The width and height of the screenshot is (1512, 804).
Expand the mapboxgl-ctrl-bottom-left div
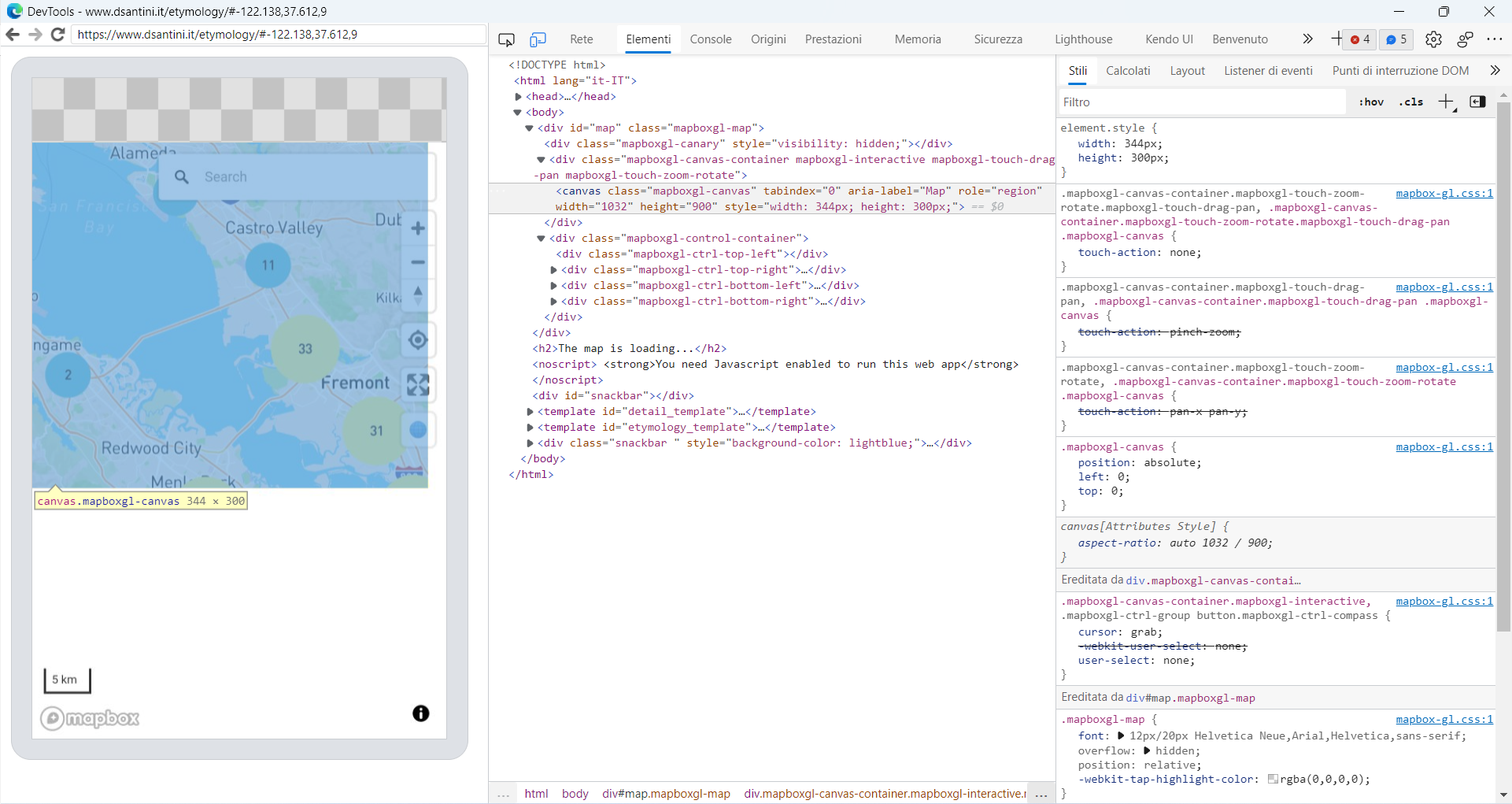(554, 285)
